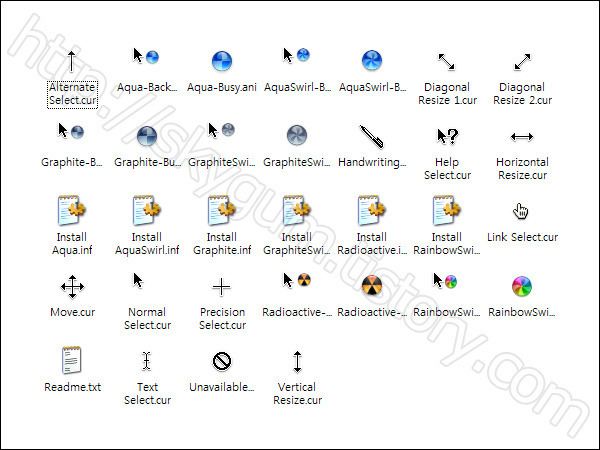Screen dimensions: 600x450
Task: Open the Aqua-Busy.ani blue ball icon
Action: tap(222, 61)
